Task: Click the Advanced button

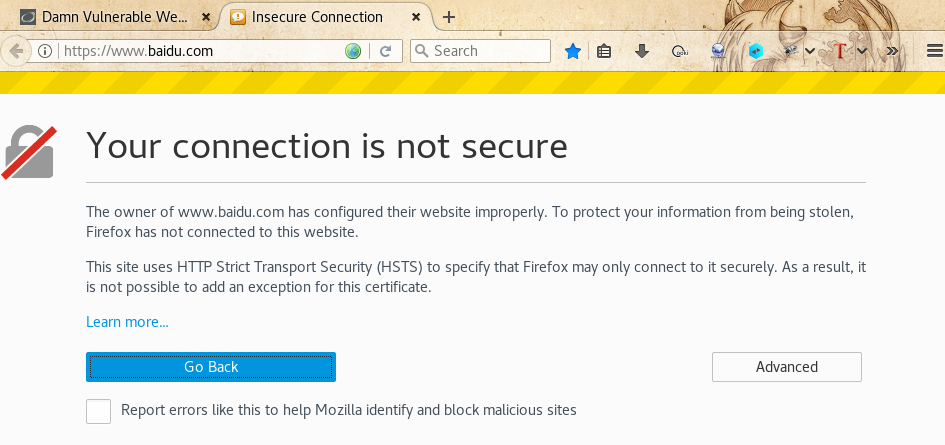Action: pos(786,367)
